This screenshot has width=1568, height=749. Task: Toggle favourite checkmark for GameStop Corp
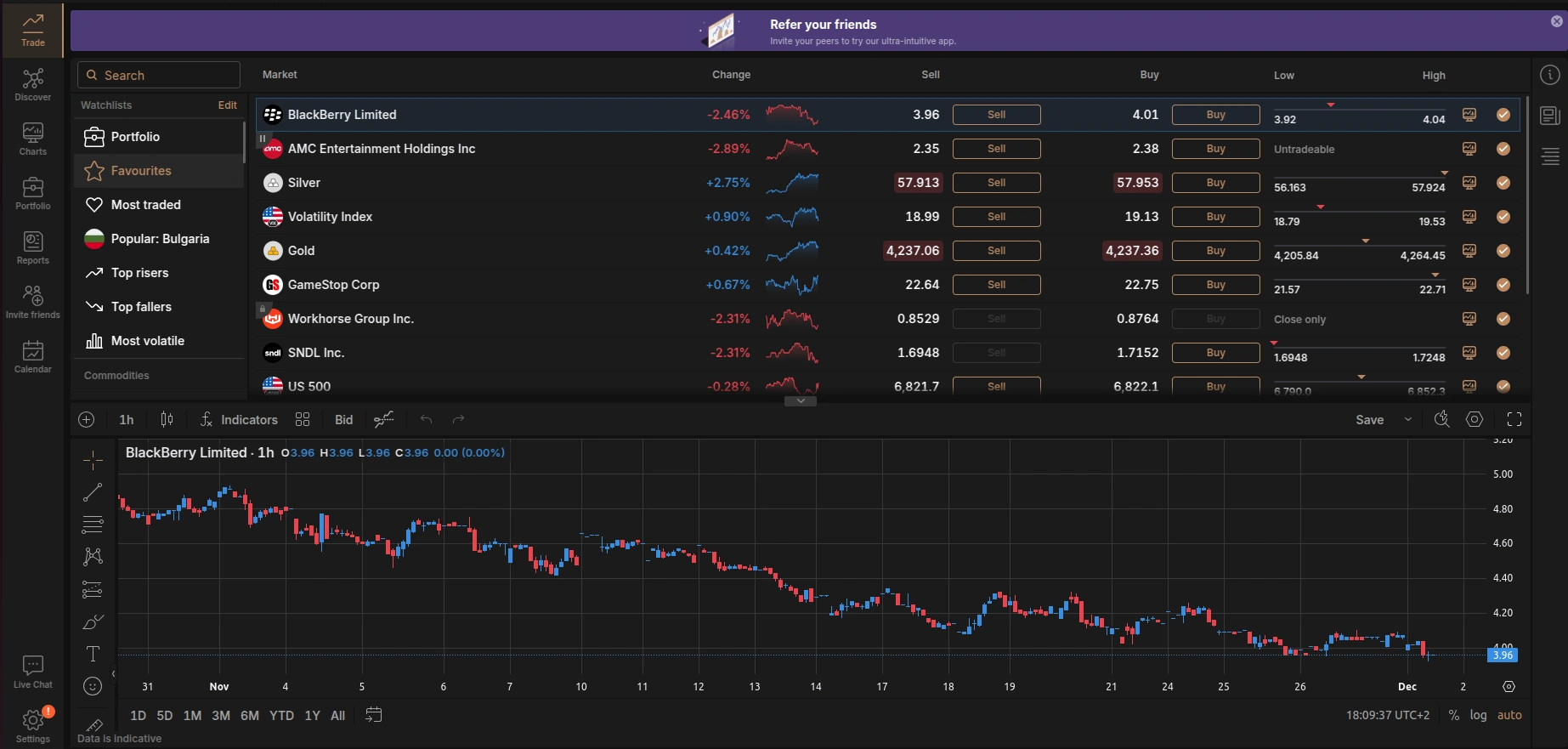click(x=1503, y=285)
